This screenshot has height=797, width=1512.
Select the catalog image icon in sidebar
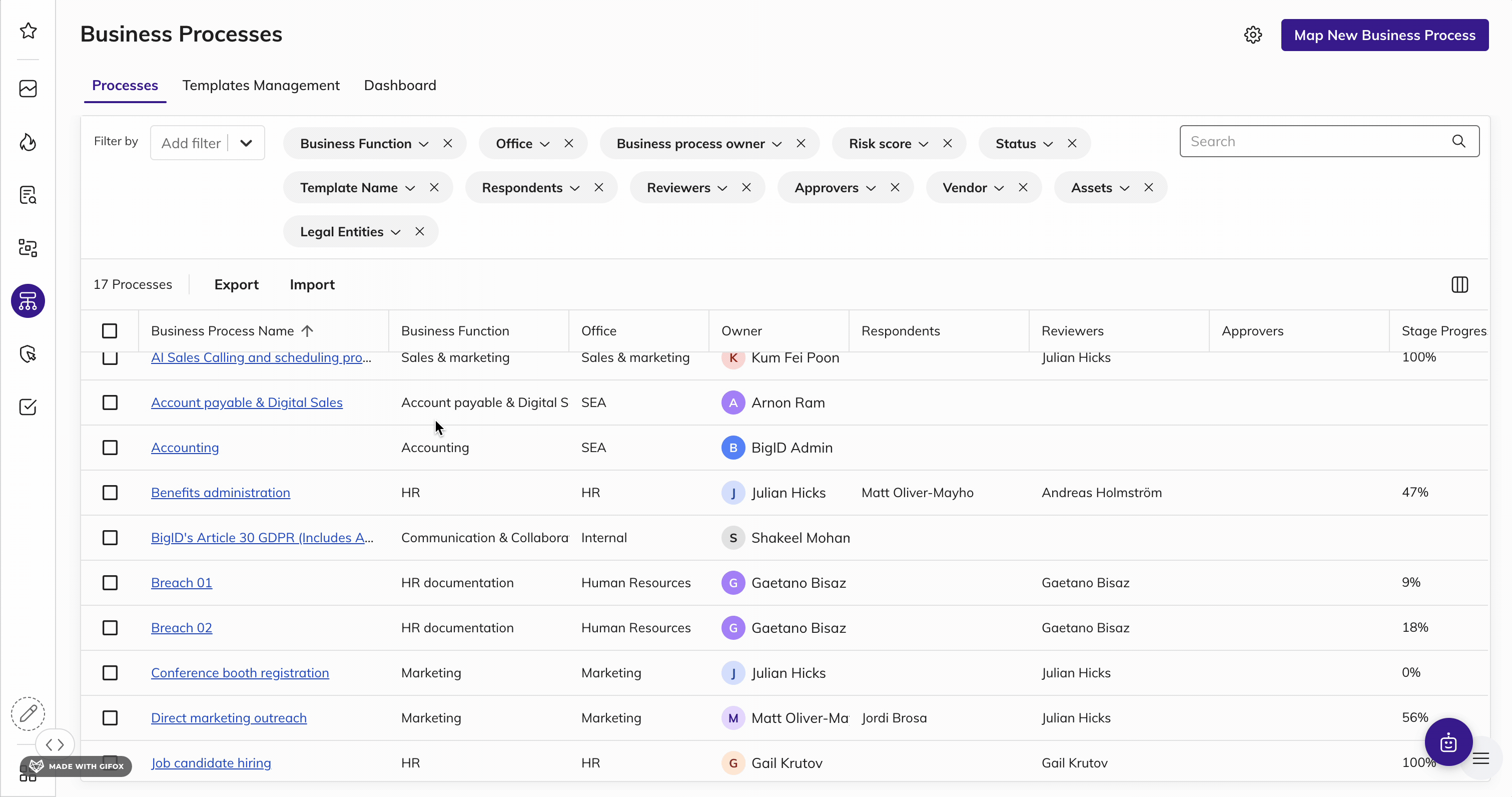[x=28, y=88]
